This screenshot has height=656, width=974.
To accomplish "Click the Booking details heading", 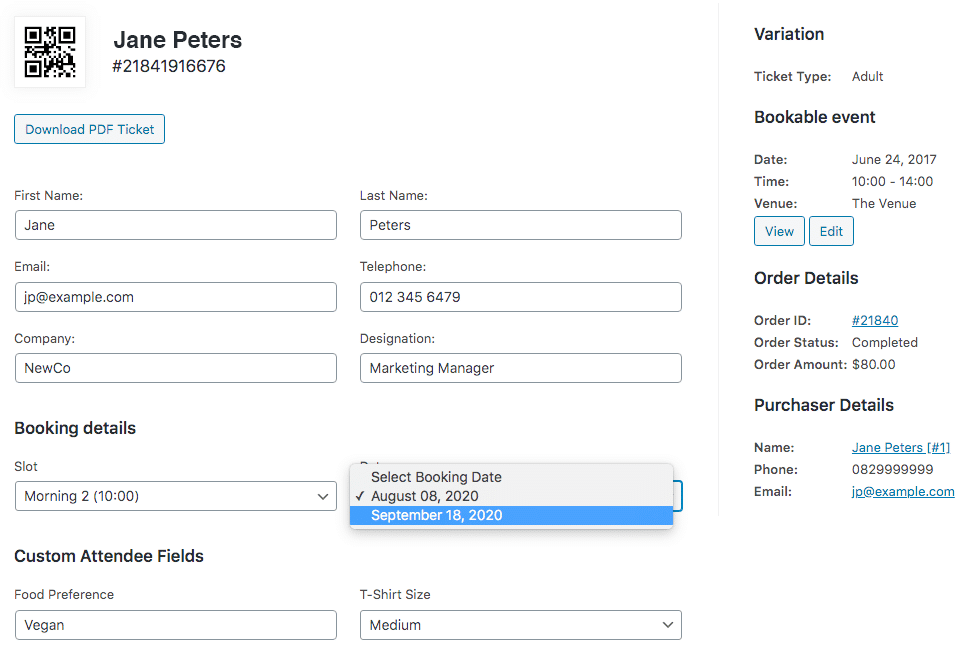I will pos(75,428).
